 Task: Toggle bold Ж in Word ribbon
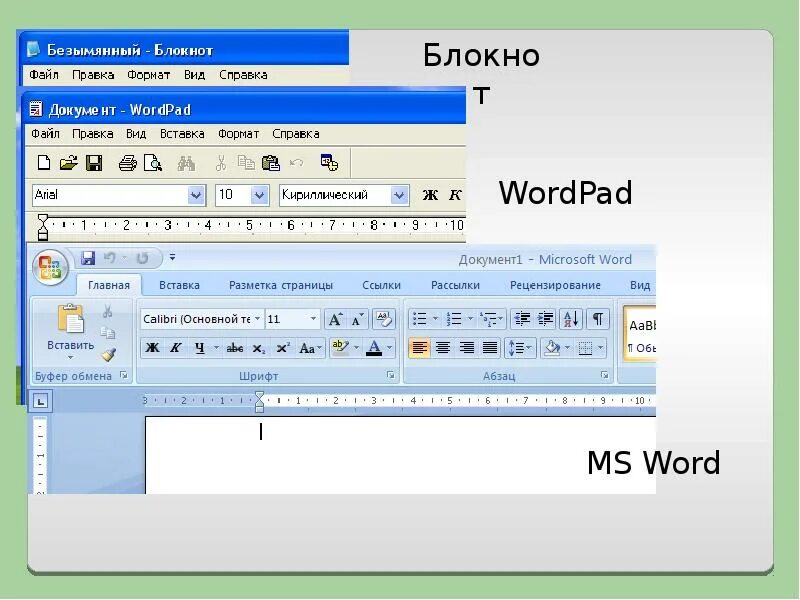[152, 348]
